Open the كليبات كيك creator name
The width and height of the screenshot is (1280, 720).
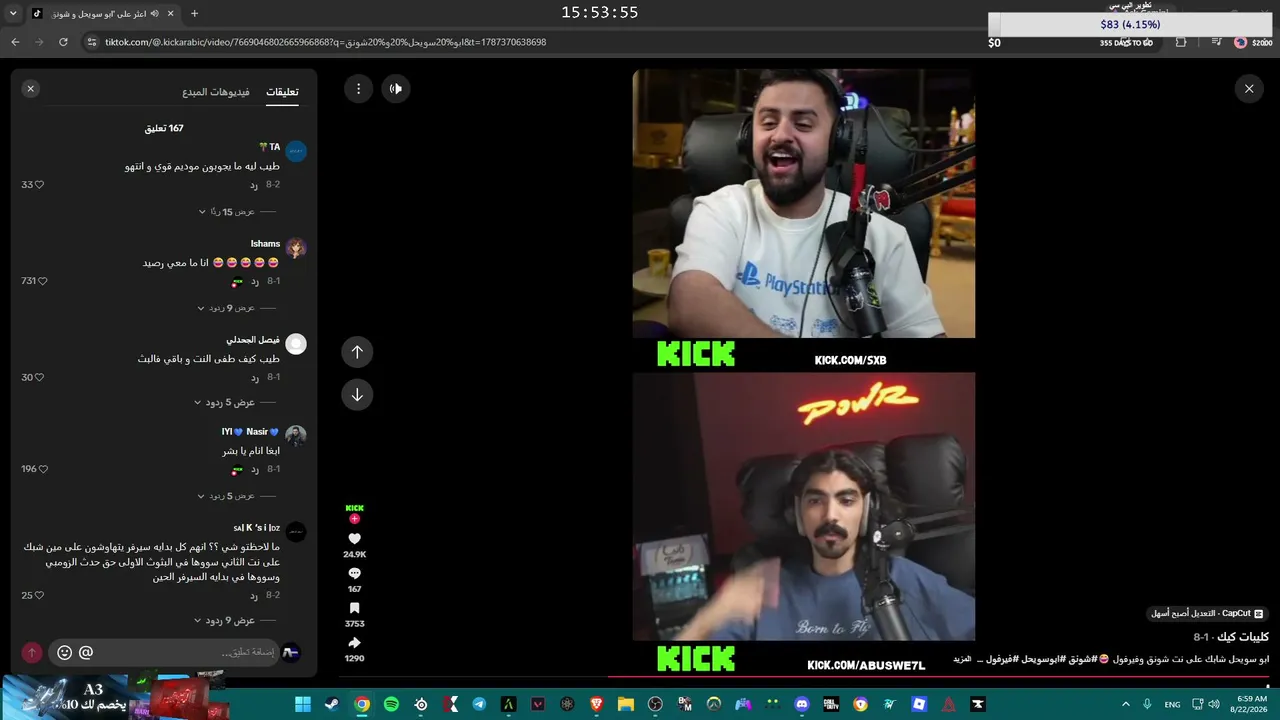pos(1243,637)
